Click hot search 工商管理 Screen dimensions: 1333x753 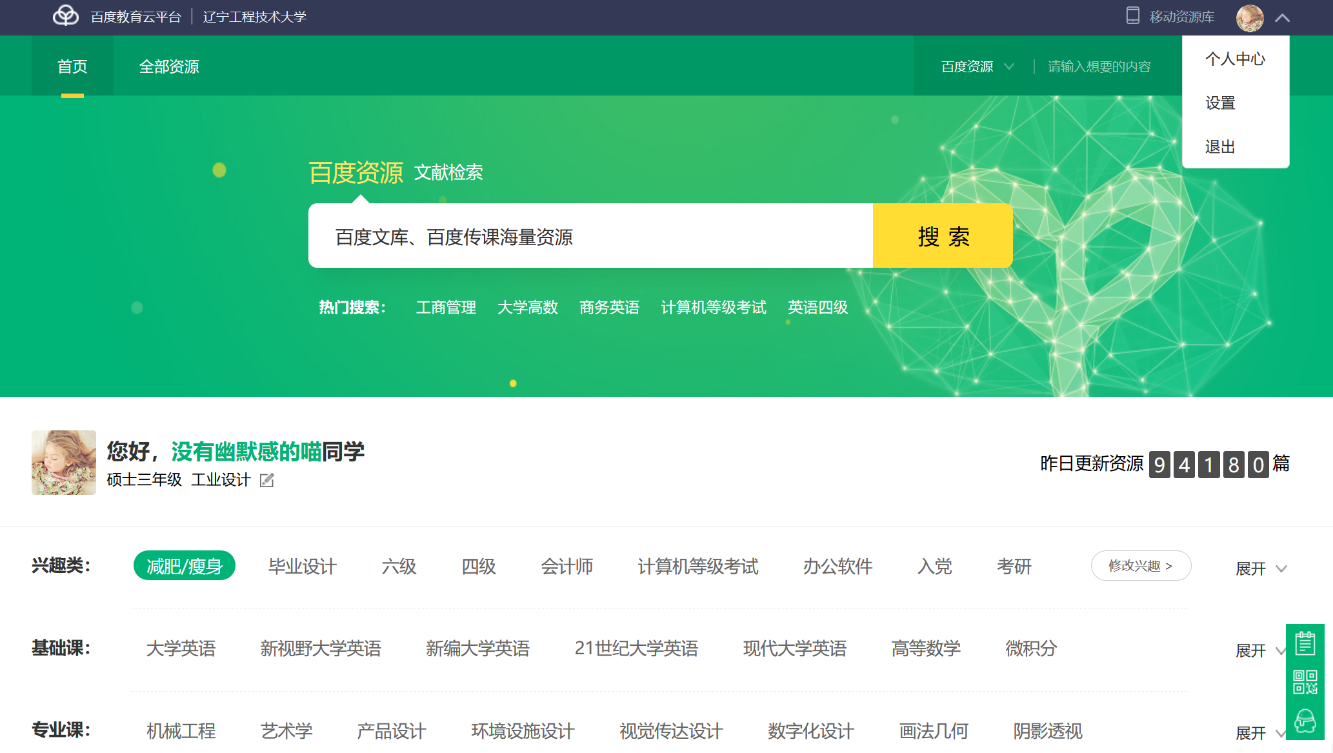tap(446, 308)
